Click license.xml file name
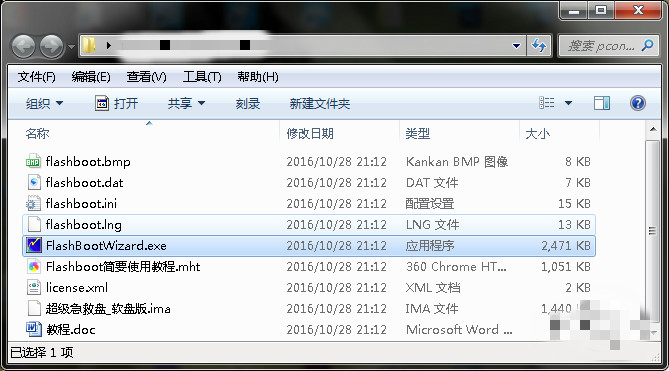This screenshot has width=669, height=371. pyautogui.click(x=77, y=287)
